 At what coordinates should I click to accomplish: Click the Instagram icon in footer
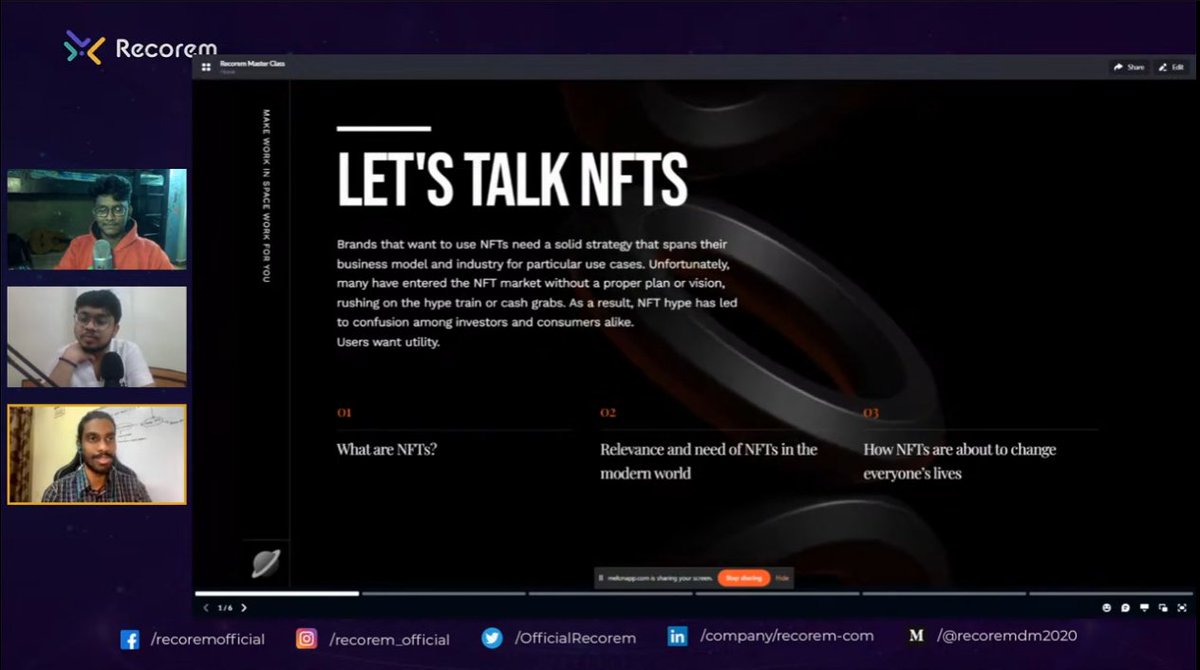(x=306, y=638)
